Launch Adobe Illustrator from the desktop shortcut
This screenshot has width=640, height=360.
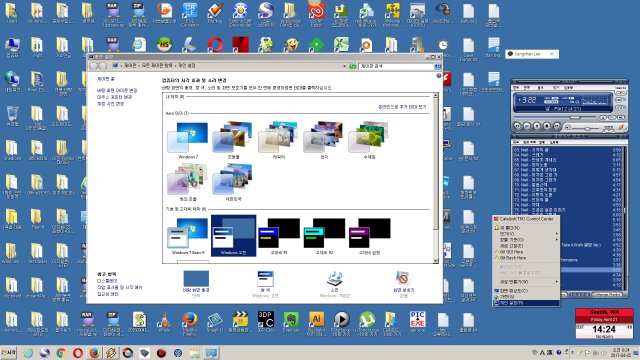tap(316, 322)
